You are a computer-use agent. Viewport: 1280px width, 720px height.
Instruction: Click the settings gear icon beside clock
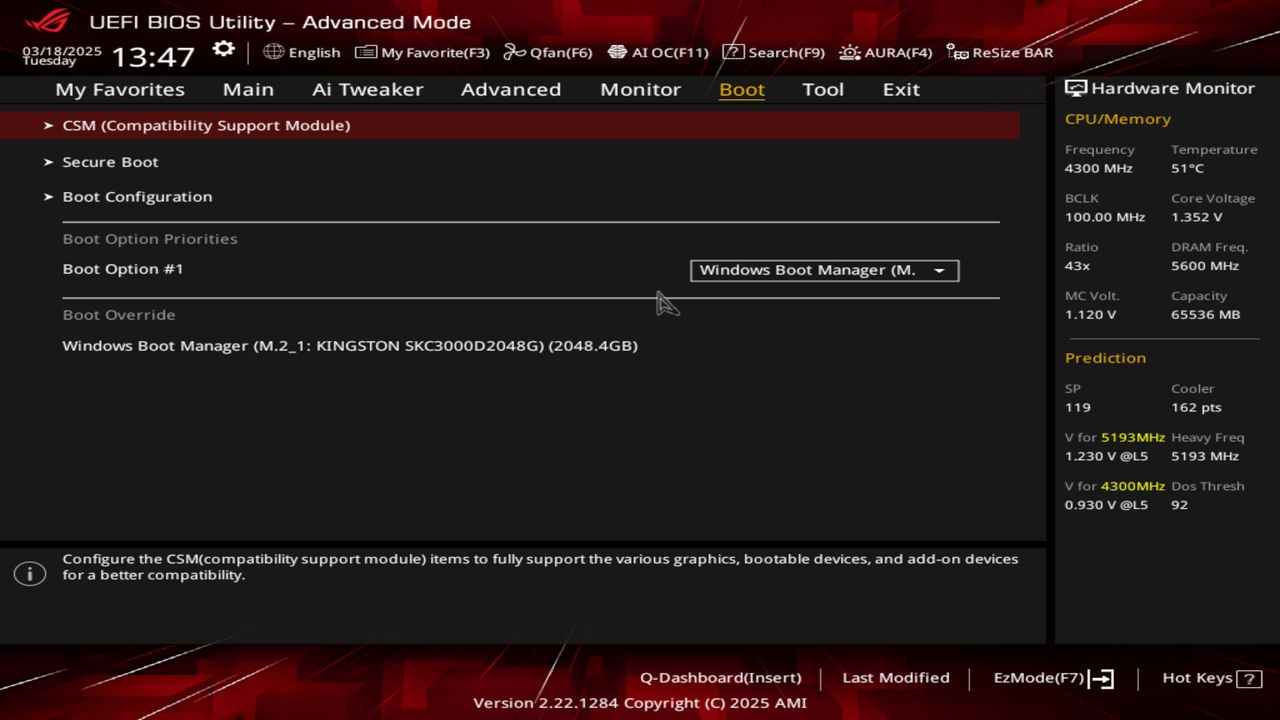223,50
